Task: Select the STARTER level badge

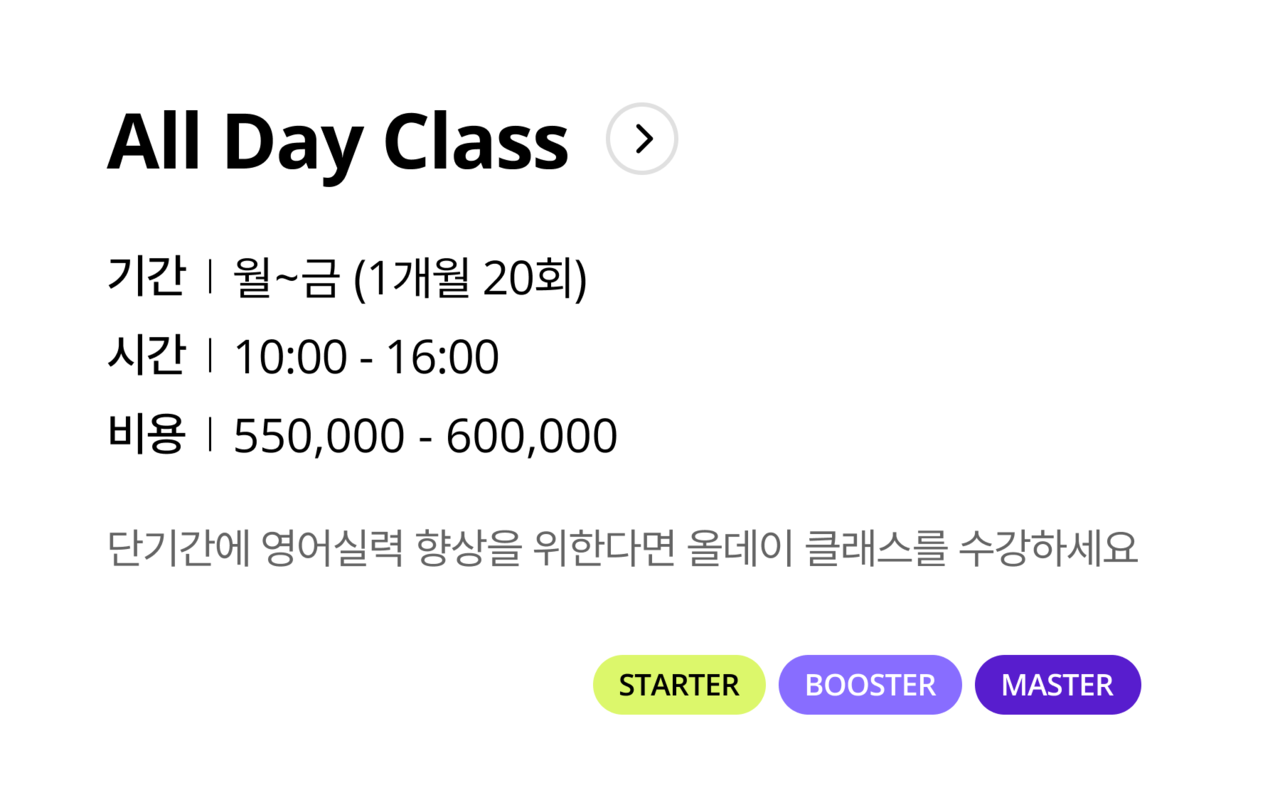Action: tap(679, 685)
